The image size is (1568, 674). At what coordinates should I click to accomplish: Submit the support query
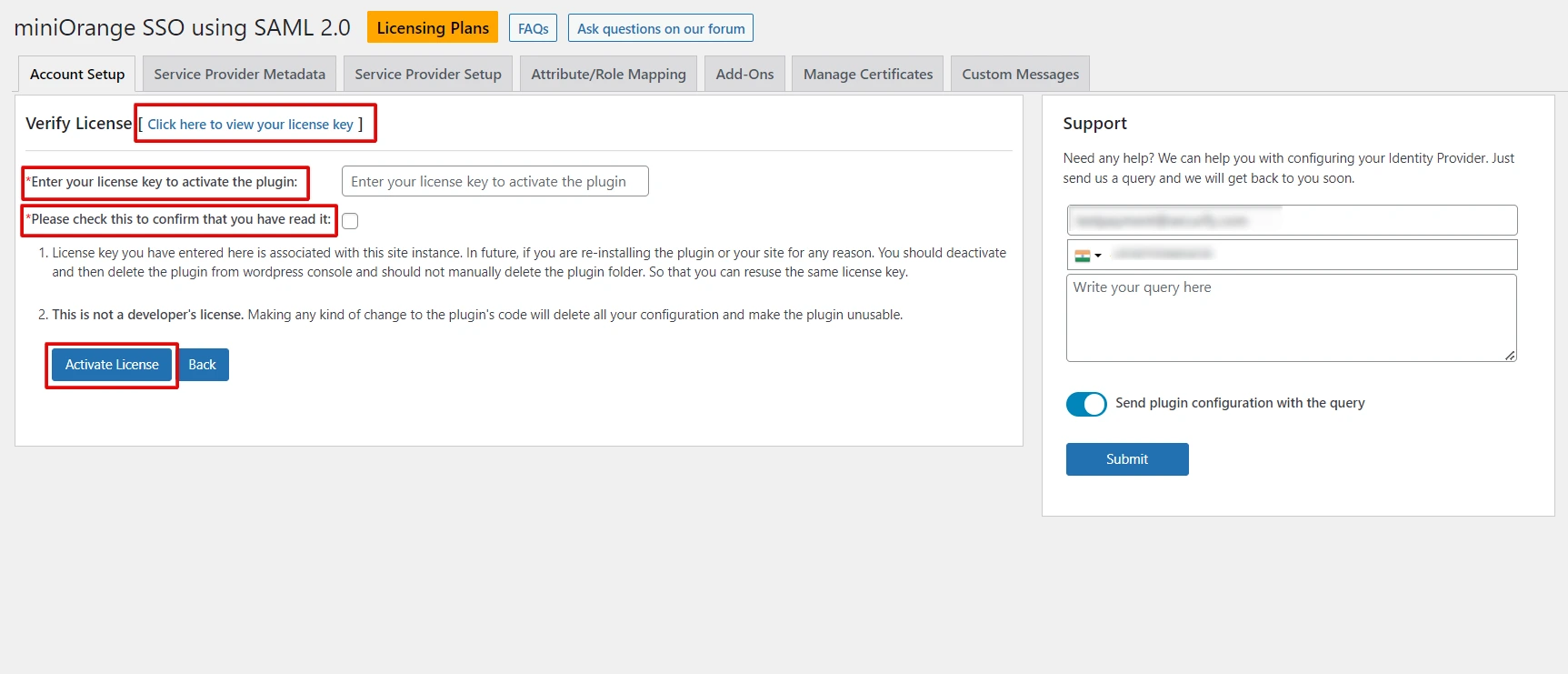(x=1127, y=459)
